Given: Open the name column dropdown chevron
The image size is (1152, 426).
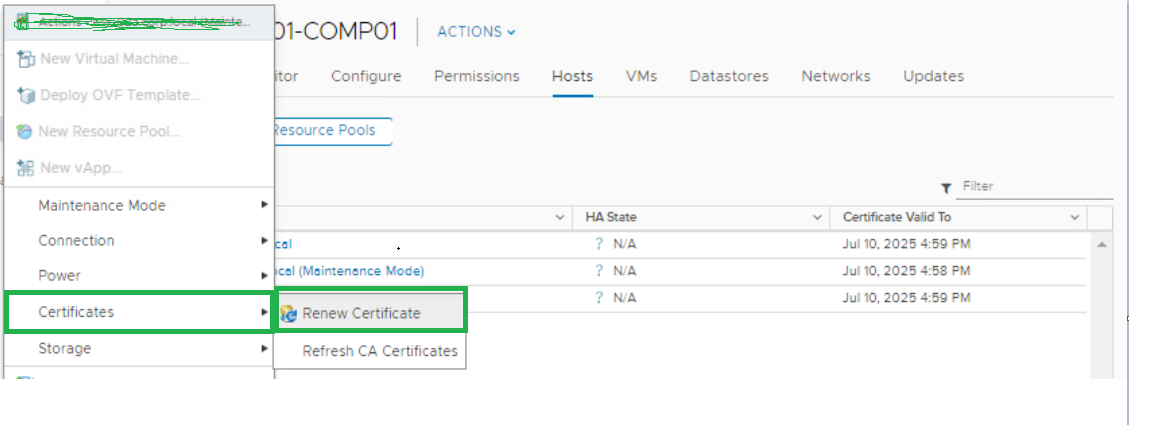Looking at the screenshot, I should [561, 217].
